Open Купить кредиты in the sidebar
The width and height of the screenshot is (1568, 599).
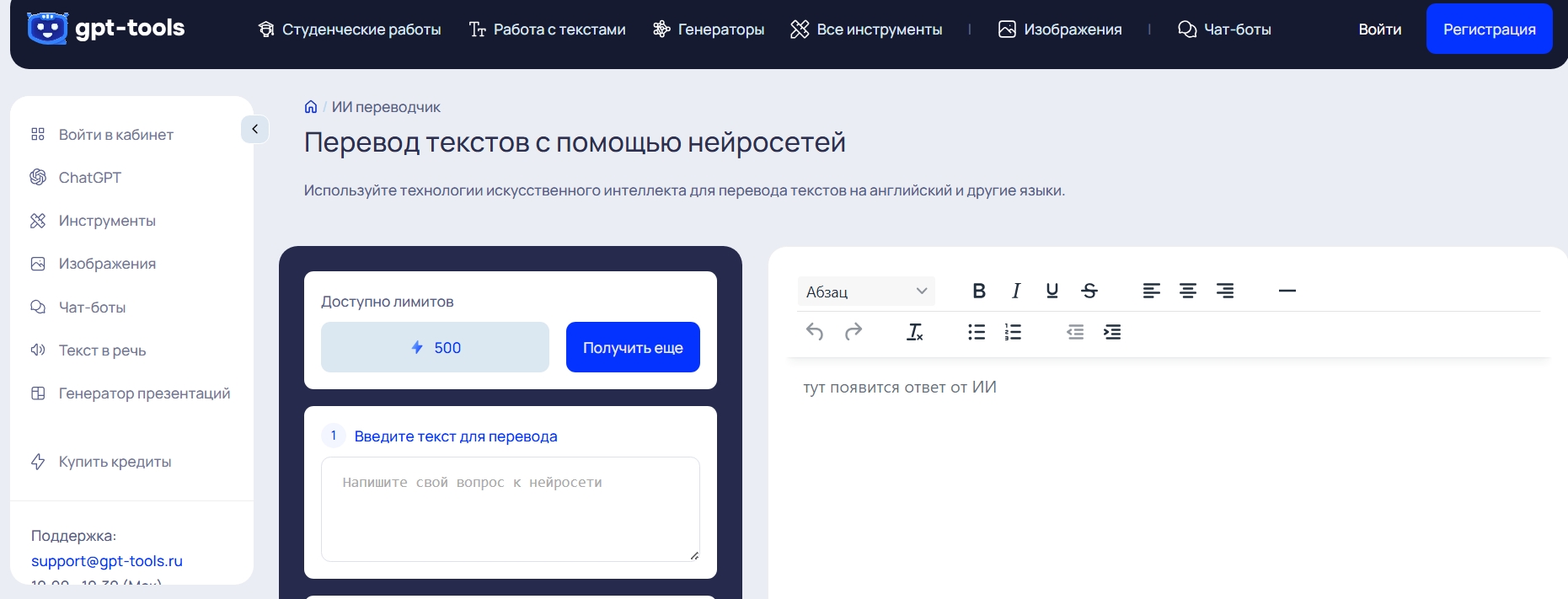click(x=100, y=462)
